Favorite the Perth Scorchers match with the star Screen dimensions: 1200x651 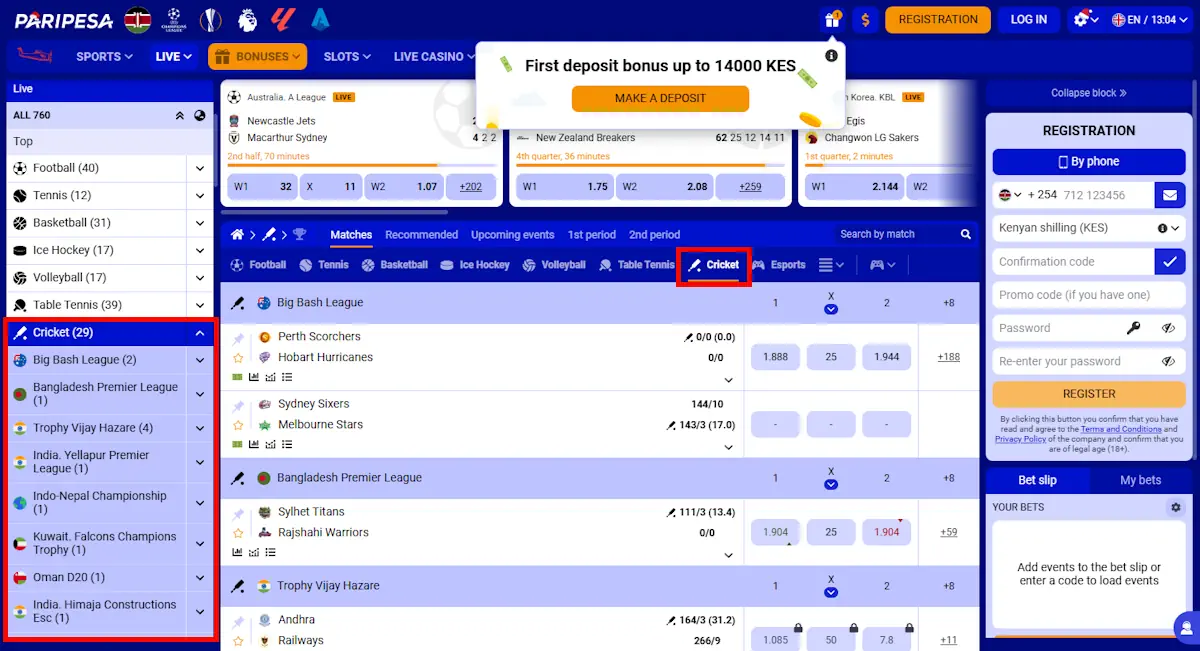[238, 356]
